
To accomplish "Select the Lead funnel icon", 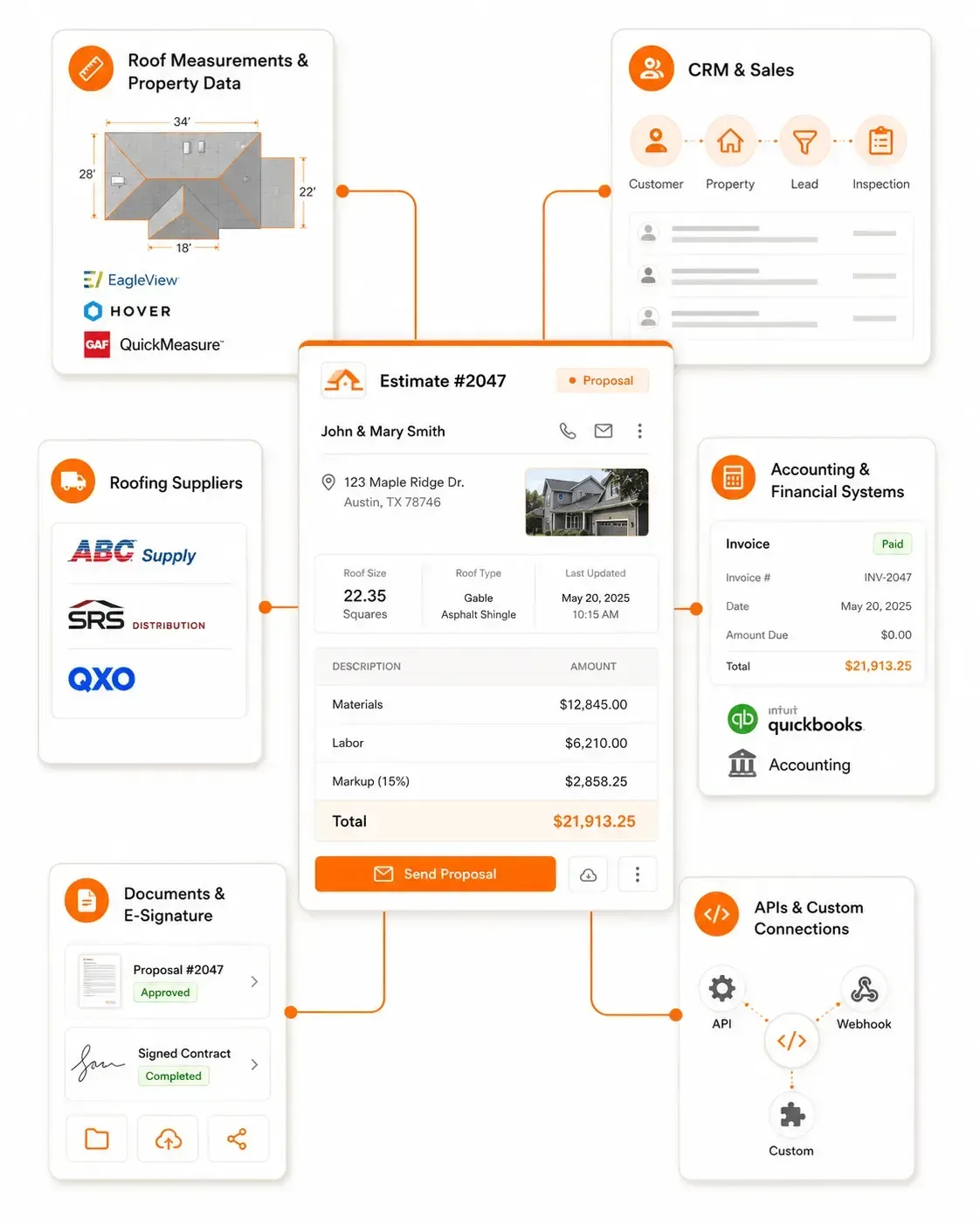I will point(804,141).
